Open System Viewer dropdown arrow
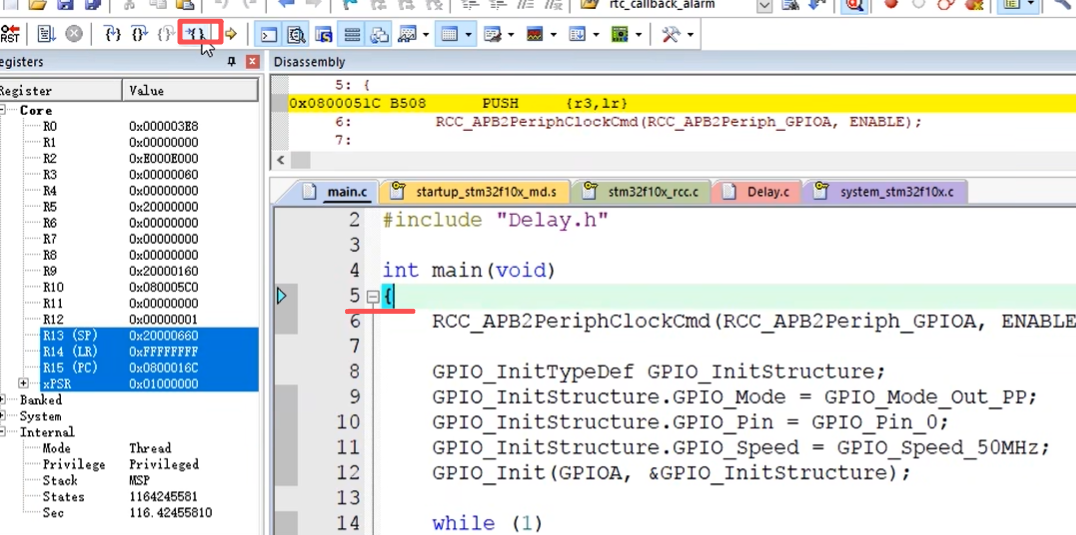Screen dimensions: 1076x535 [x=638, y=34]
